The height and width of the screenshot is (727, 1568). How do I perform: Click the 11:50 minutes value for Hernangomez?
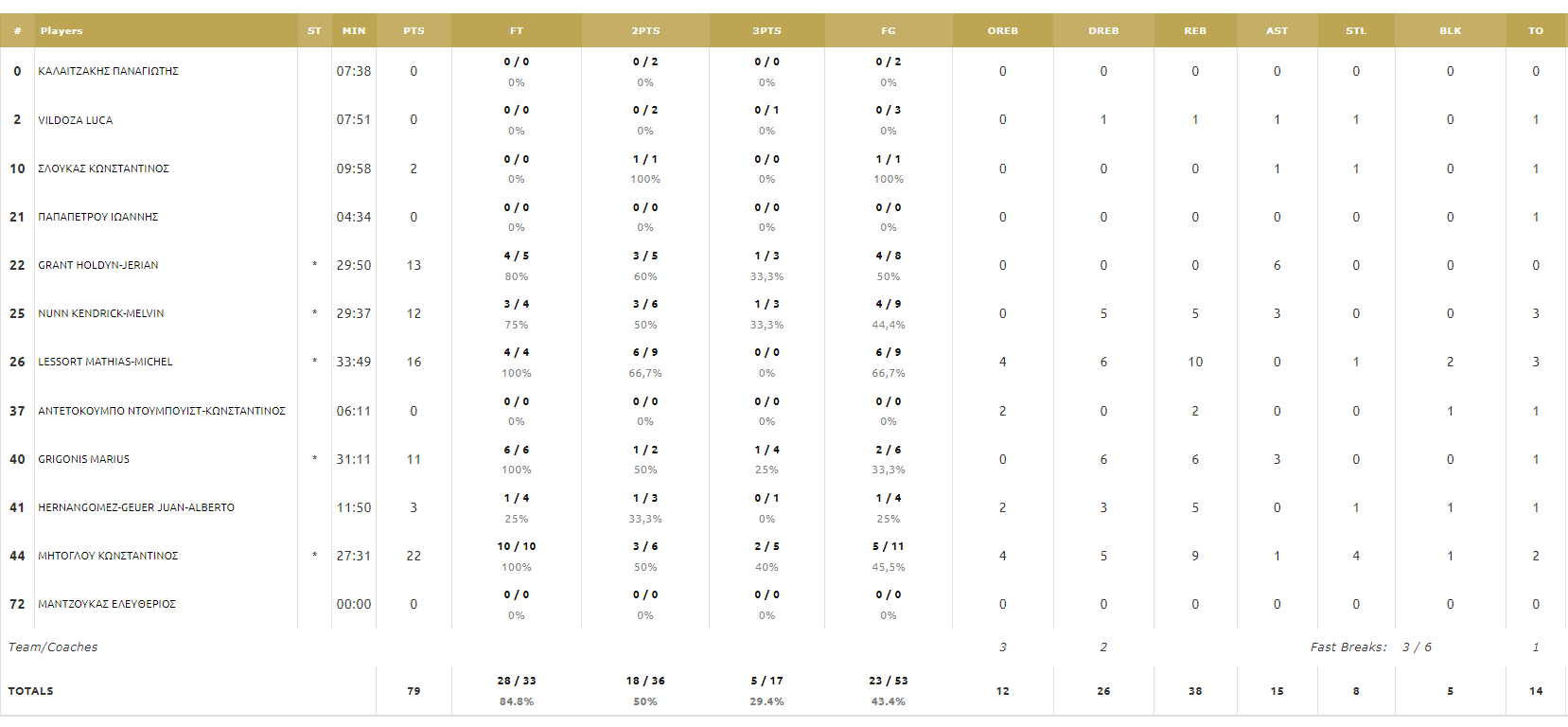(354, 507)
